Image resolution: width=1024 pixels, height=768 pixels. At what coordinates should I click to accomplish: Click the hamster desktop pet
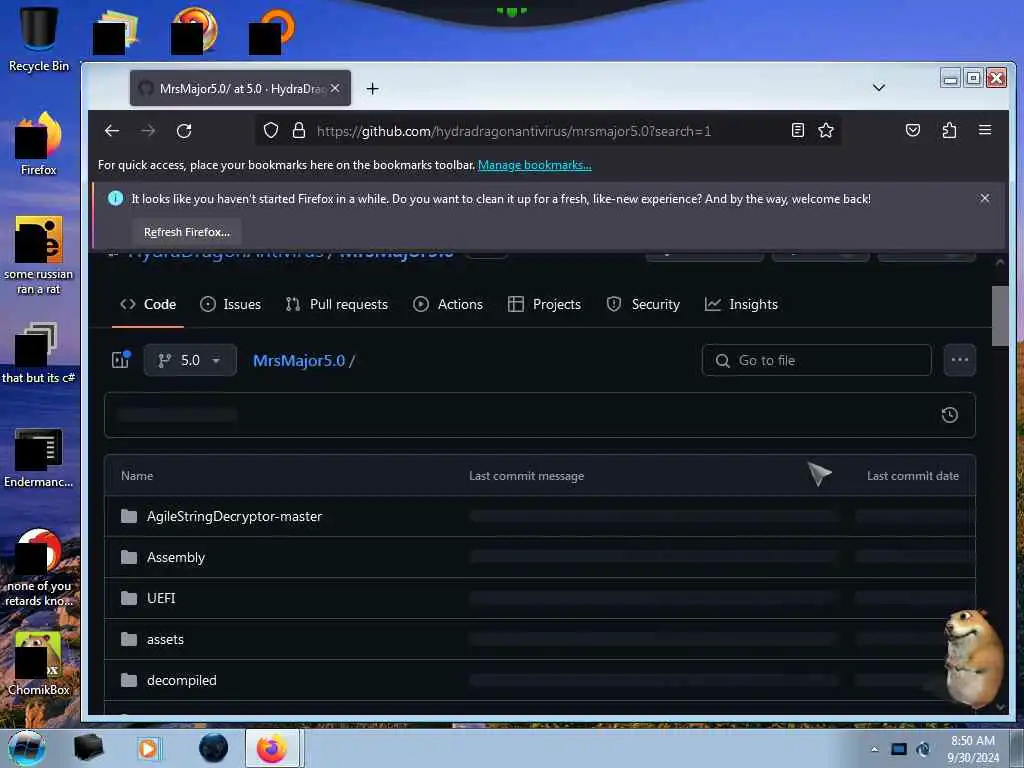[973, 658]
